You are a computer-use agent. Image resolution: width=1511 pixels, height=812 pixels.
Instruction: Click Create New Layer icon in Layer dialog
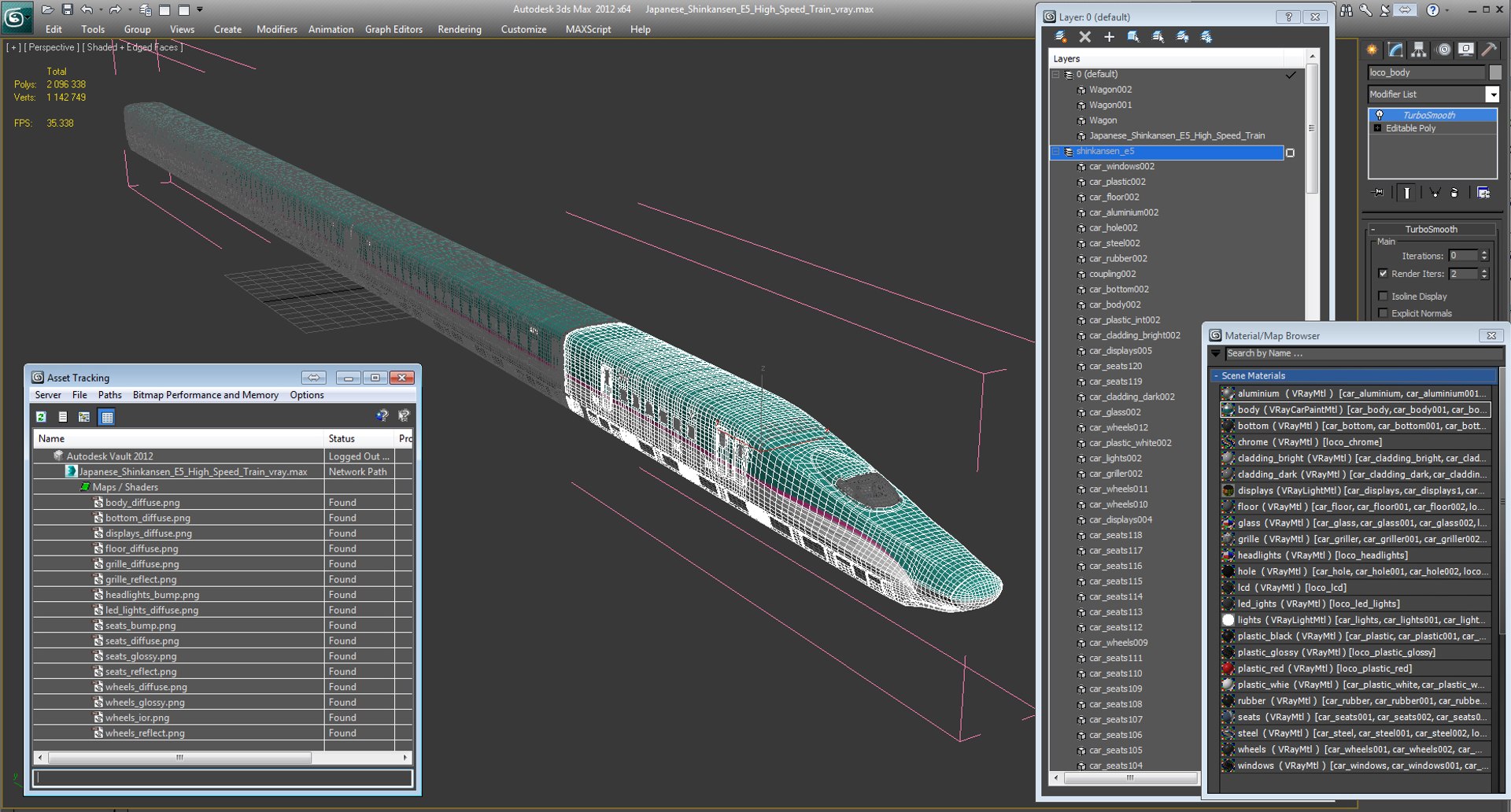tap(1061, 37)
